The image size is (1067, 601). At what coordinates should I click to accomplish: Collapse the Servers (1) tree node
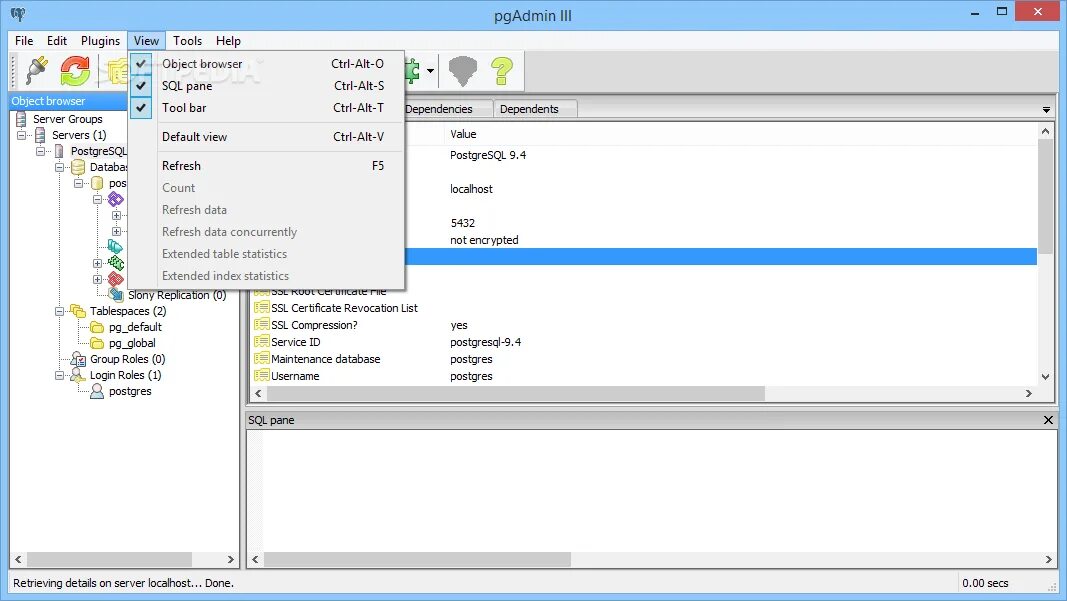[x=22, y=135]
